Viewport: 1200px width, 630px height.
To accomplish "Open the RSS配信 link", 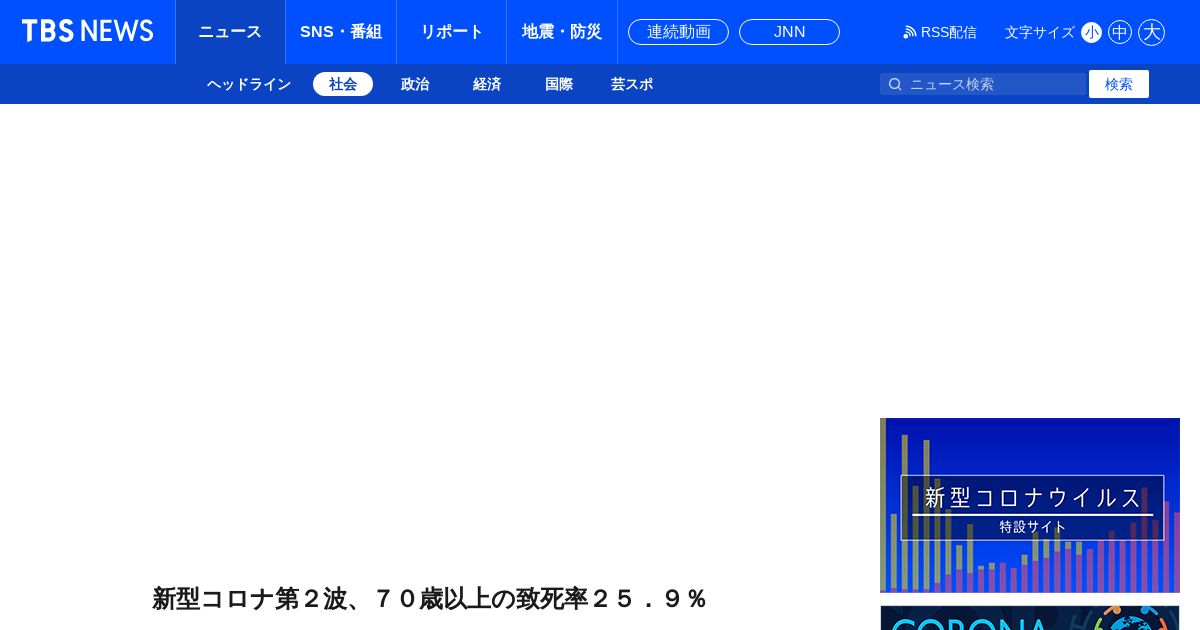I will (940, 32).
